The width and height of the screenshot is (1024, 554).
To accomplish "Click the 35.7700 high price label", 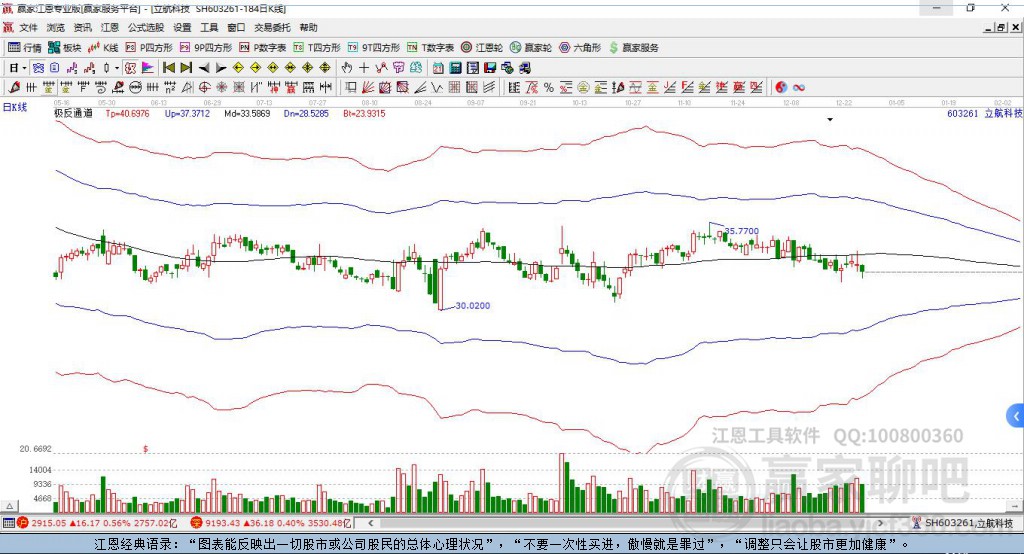I will coord(742,231).
